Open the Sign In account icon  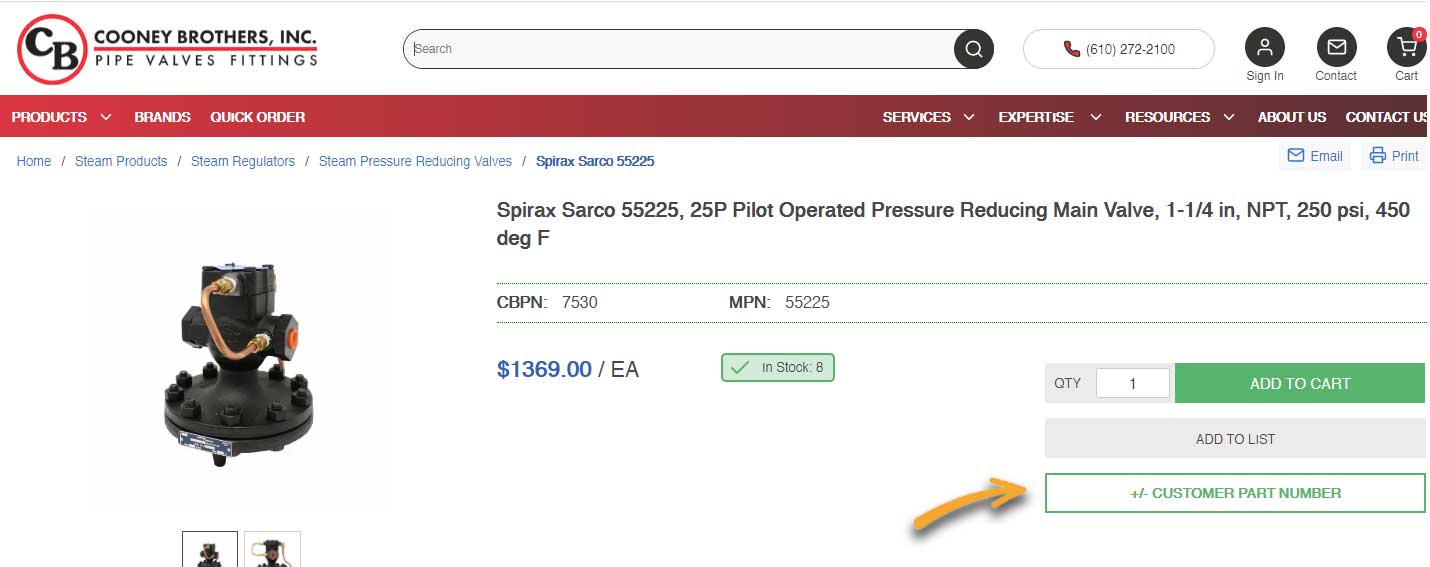click(1264, 47)
